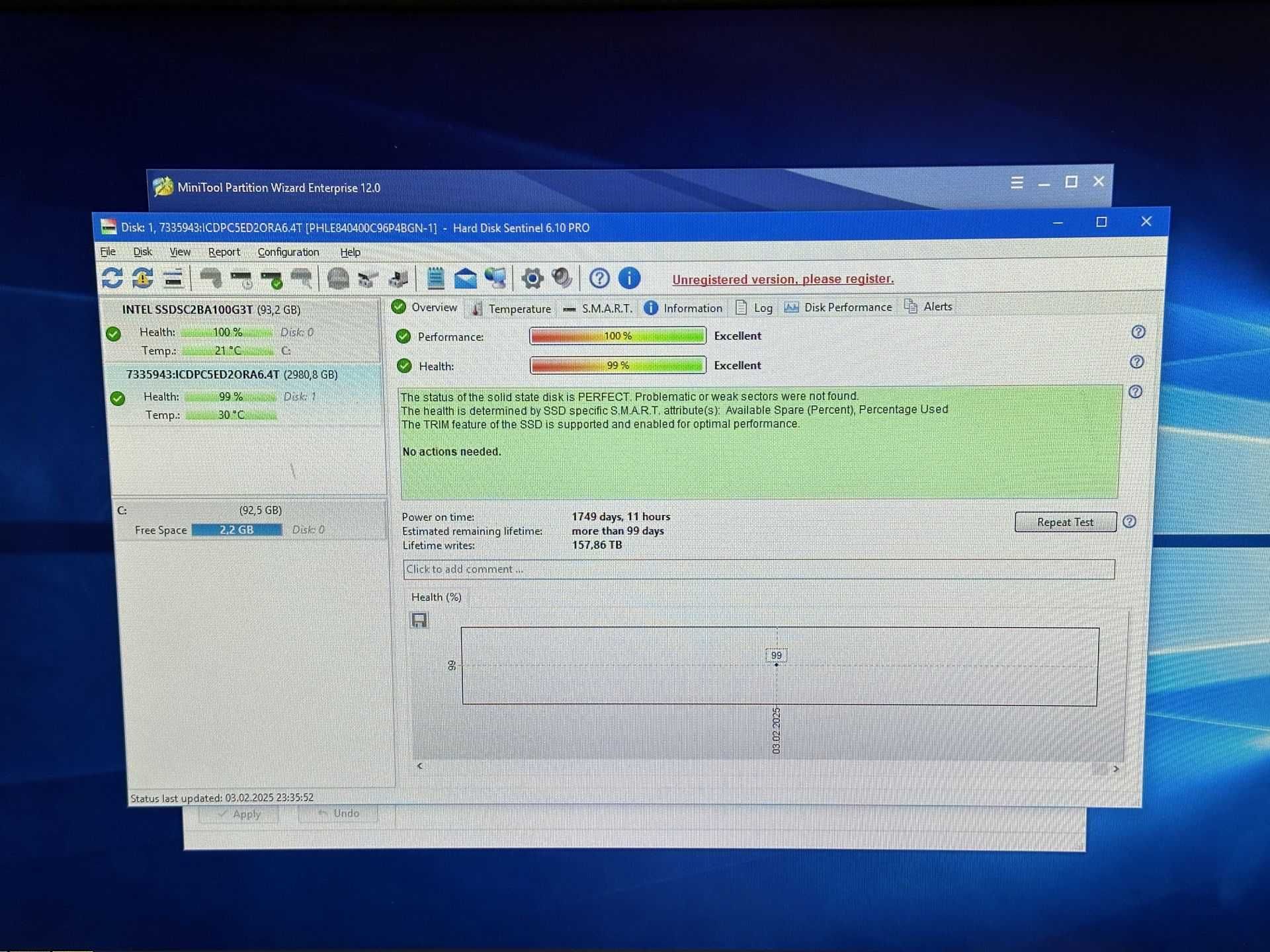Click the 'more than 99 days' value
Screen dimensions: 1270x952
coord(618,531)
